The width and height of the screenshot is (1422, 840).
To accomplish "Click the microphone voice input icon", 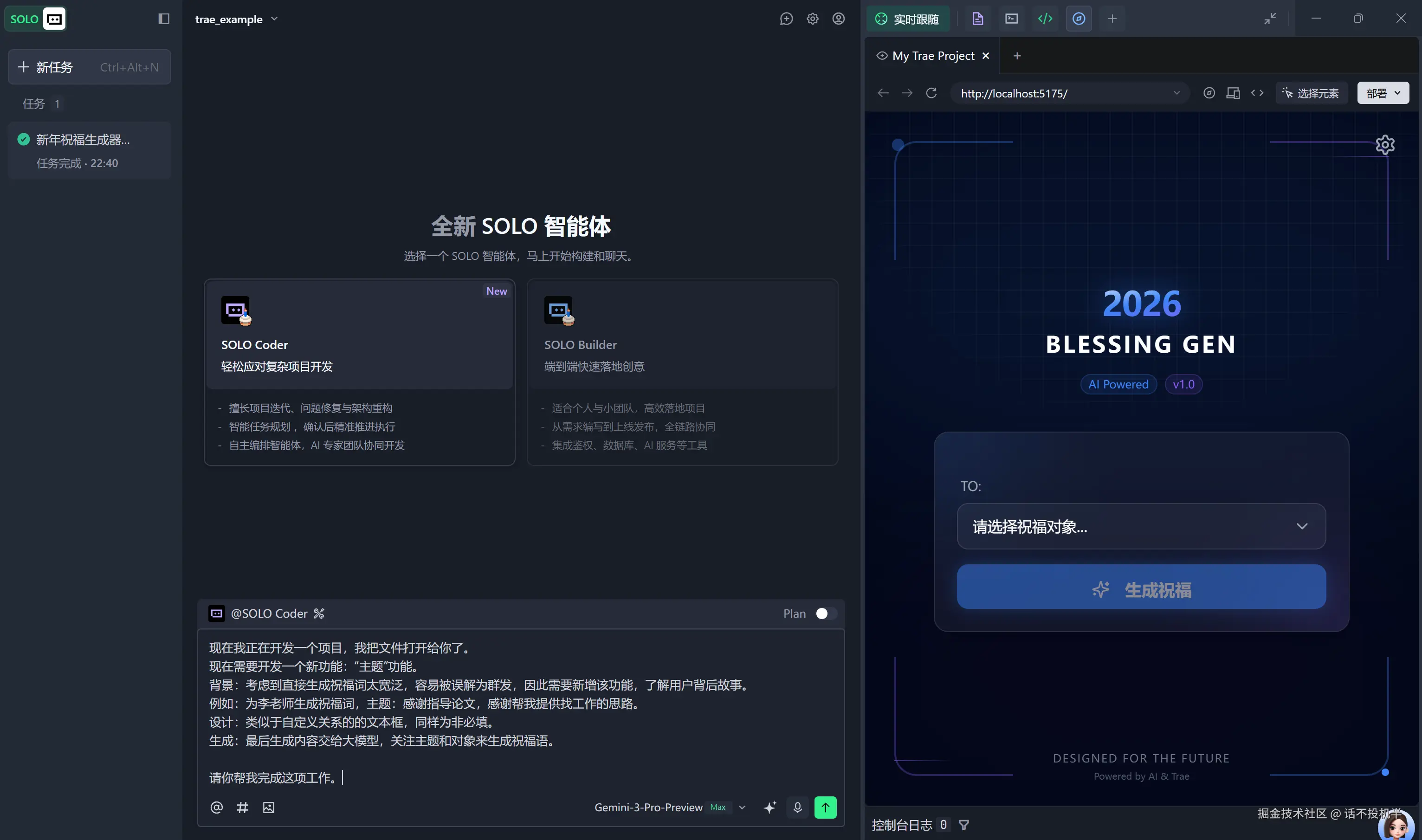I will [x=798, y=807].
